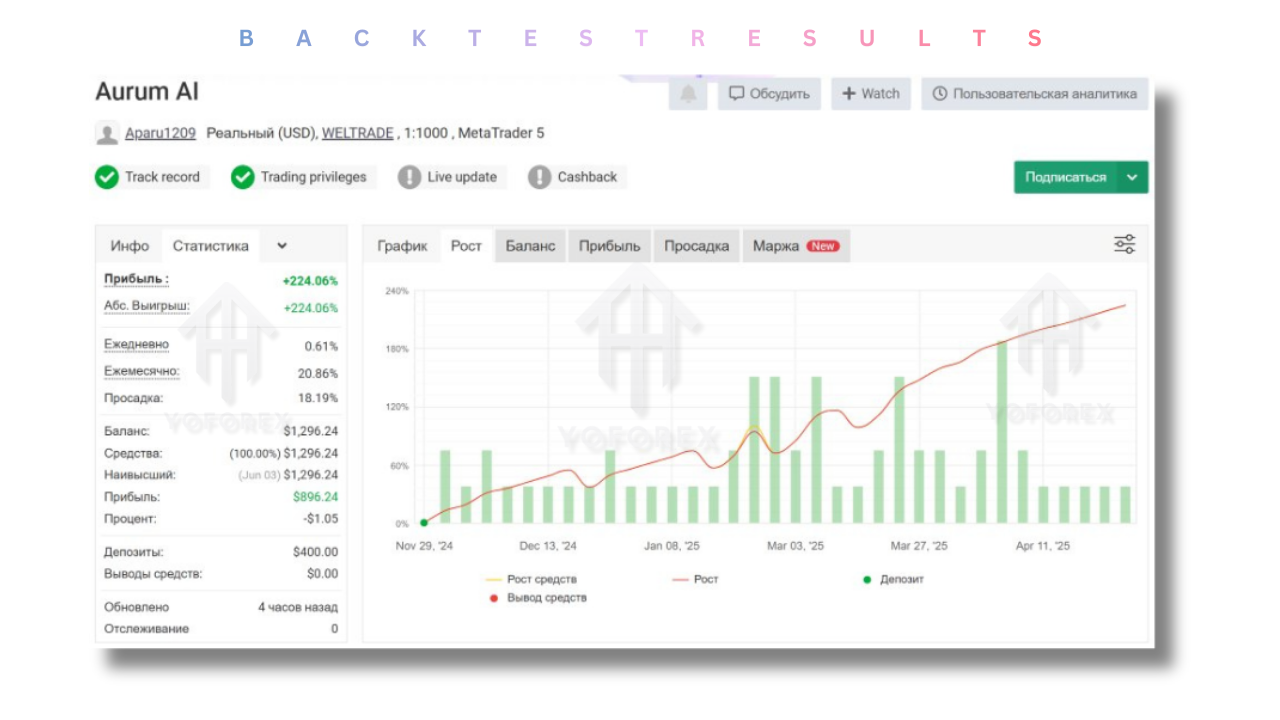Click the notification bell icon
This screenshot has width=1280, height=720.
tap(688, 94)
